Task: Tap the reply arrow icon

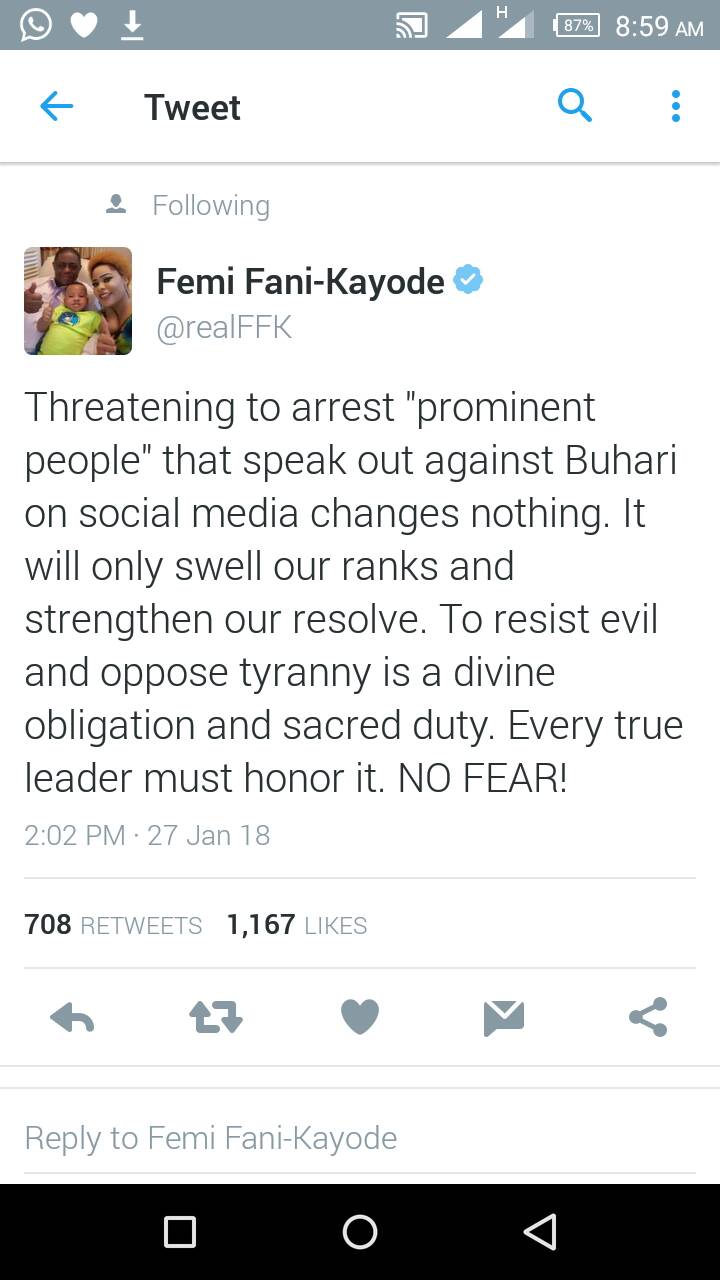Action: 72,1018
